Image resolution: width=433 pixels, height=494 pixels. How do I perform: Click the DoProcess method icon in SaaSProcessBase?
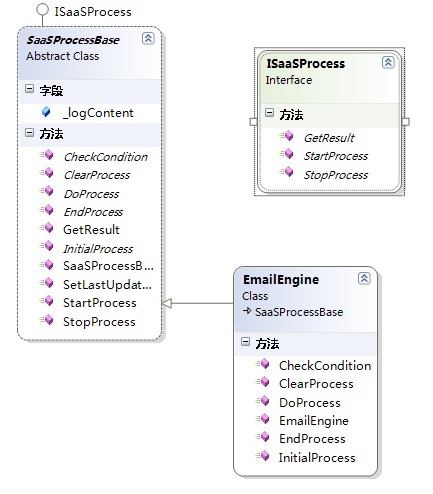[x=46, y=191]
